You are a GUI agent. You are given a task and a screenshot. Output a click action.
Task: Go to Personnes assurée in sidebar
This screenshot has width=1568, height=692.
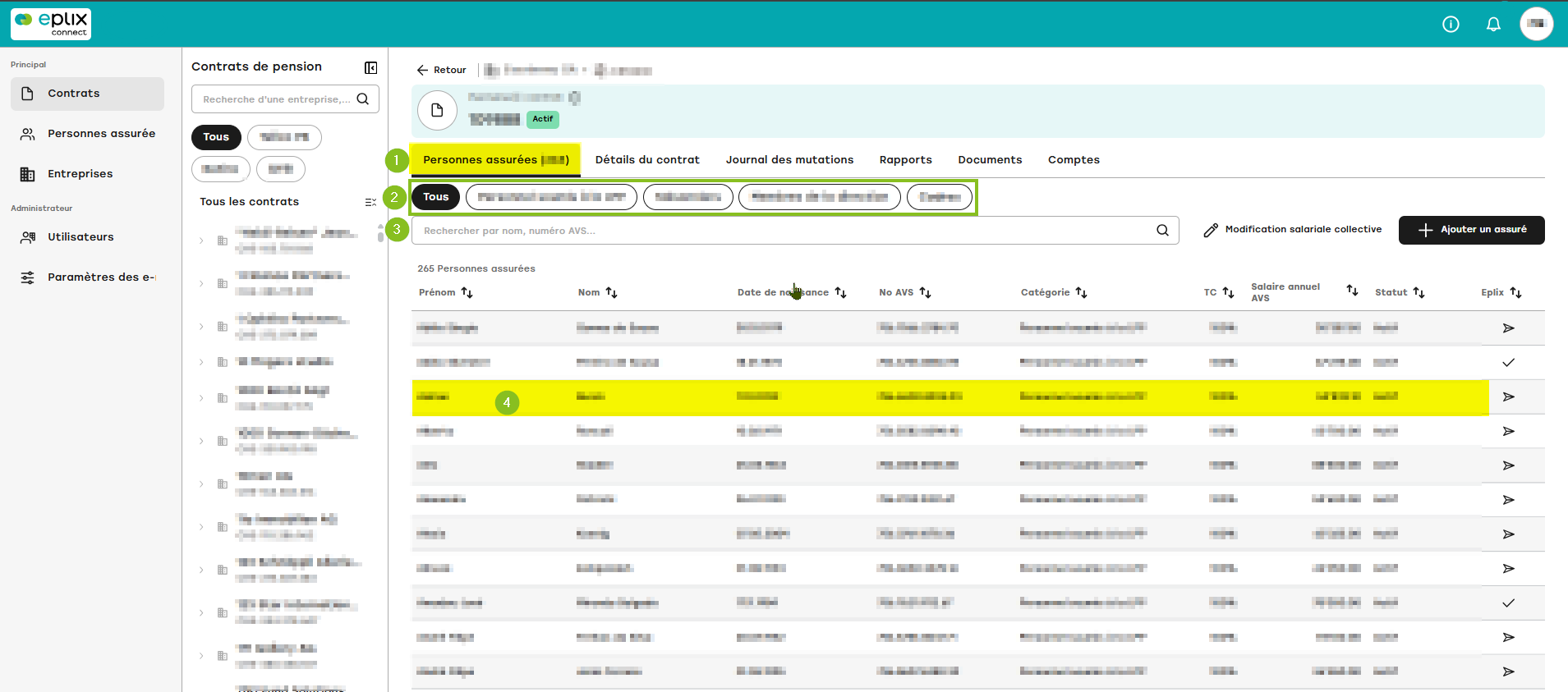coord(87,134)
